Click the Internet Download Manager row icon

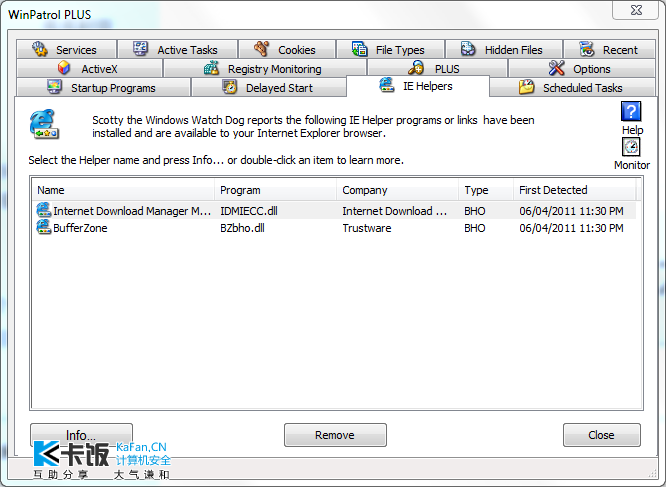[x=43, y=210]
